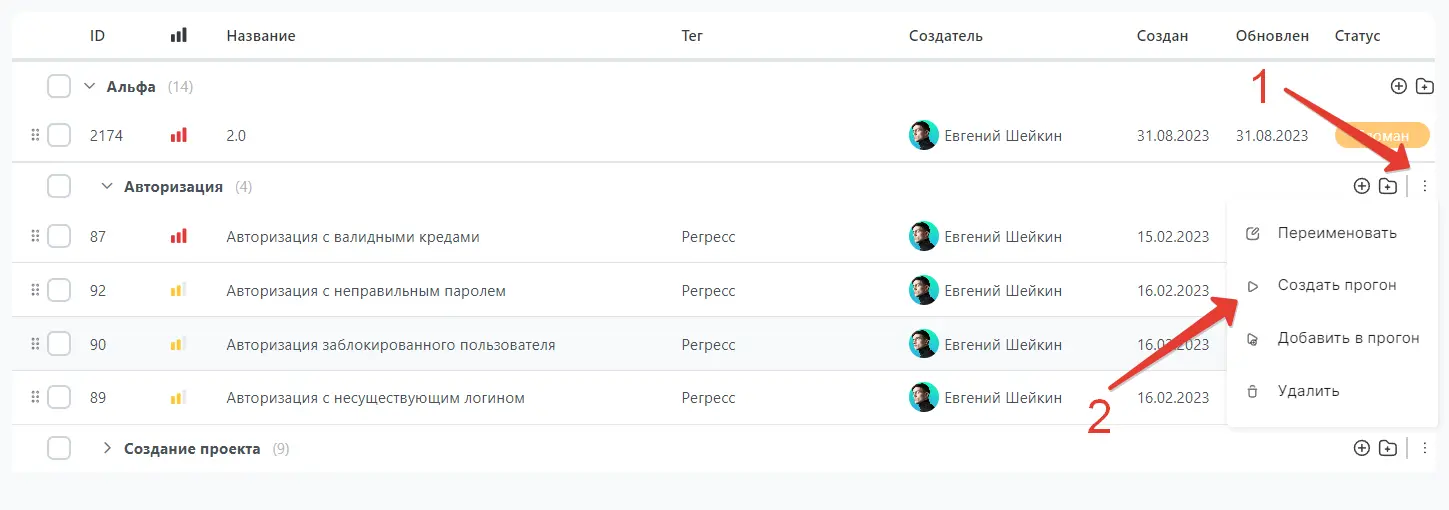Add a subfolder in Создание проекта folder
Viewport: 1449px width, 510px height.
1387,449
